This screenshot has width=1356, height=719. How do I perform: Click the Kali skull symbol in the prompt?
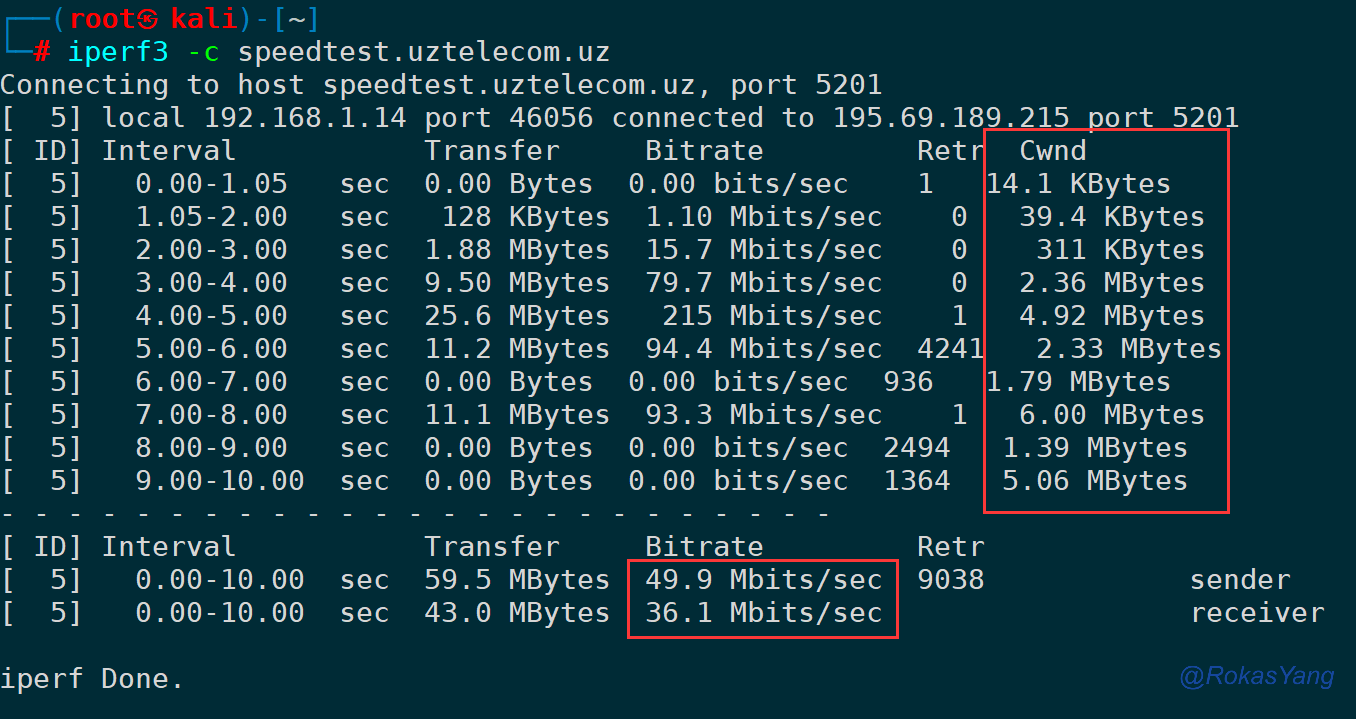coord(147,19)
